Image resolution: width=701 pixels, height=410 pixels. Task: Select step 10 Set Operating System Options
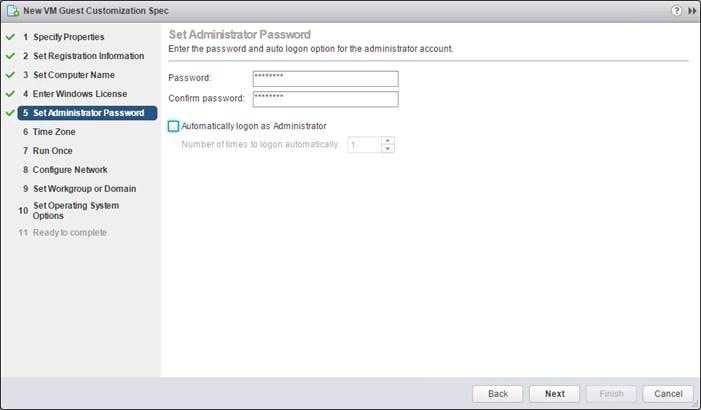[x=69, y=211]
